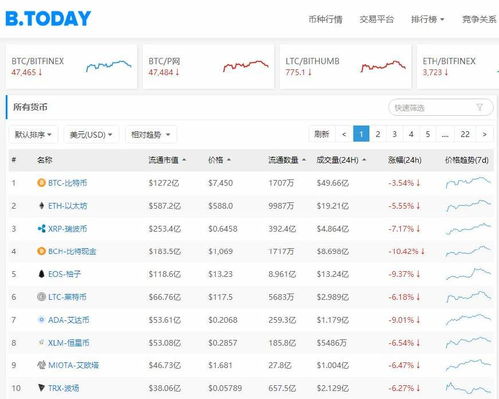Open the 默认排序 sort dropdown
This screenshot has width=499, height=399.
(x=33, y=135)
